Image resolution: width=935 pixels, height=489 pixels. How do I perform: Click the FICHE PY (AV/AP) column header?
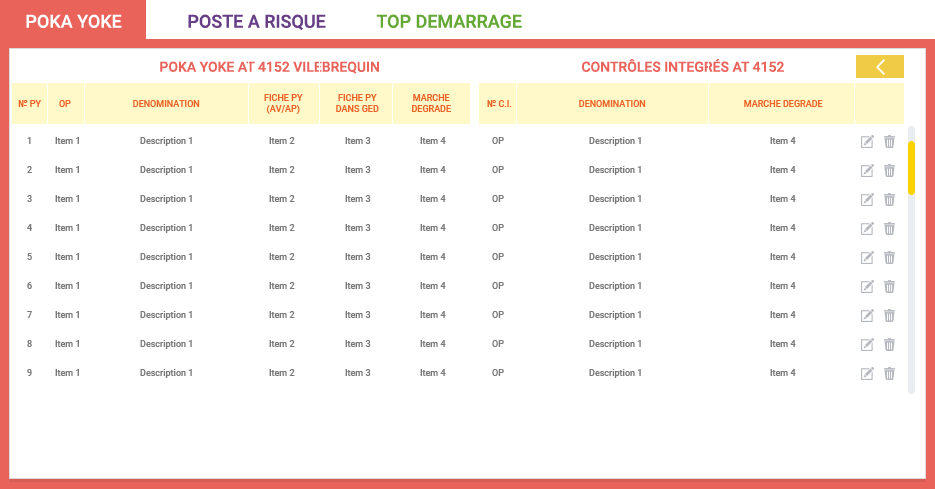tap(283, 104)
